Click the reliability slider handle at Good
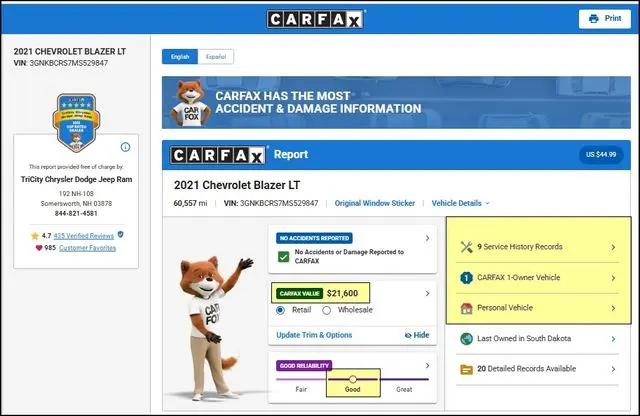This screenshot has width=640, height=416. click(x=353, y=379)
